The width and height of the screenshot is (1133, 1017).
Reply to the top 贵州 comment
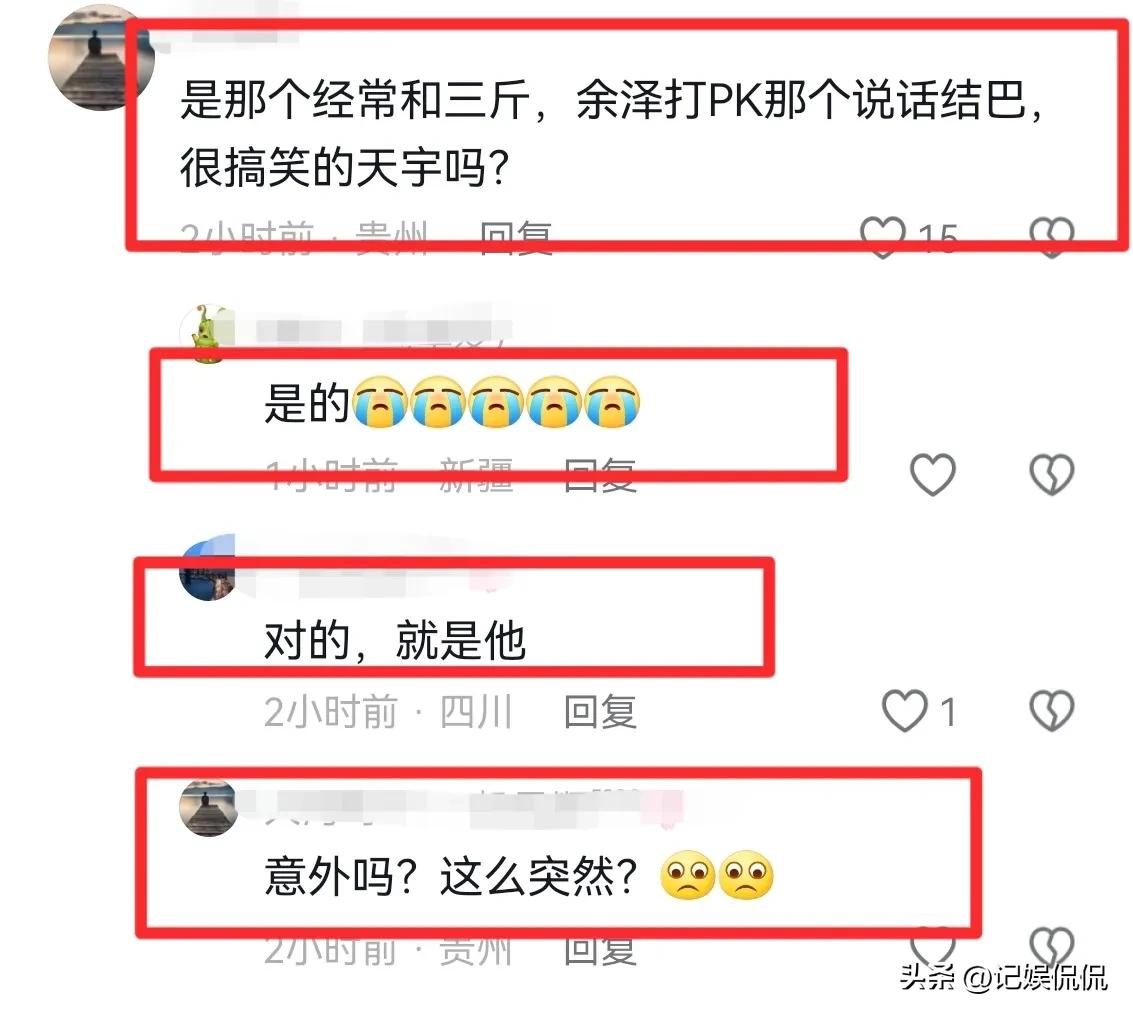[517, 239]
